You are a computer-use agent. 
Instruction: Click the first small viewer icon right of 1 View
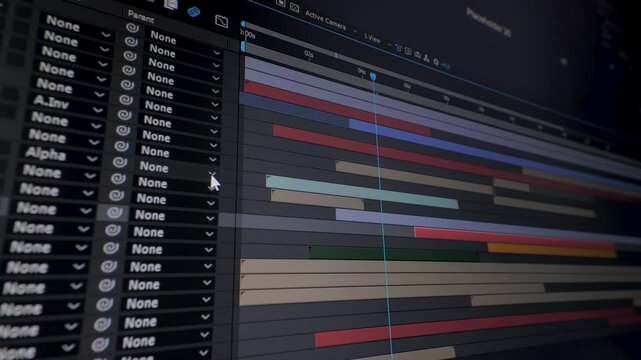[x=398, y=48]
